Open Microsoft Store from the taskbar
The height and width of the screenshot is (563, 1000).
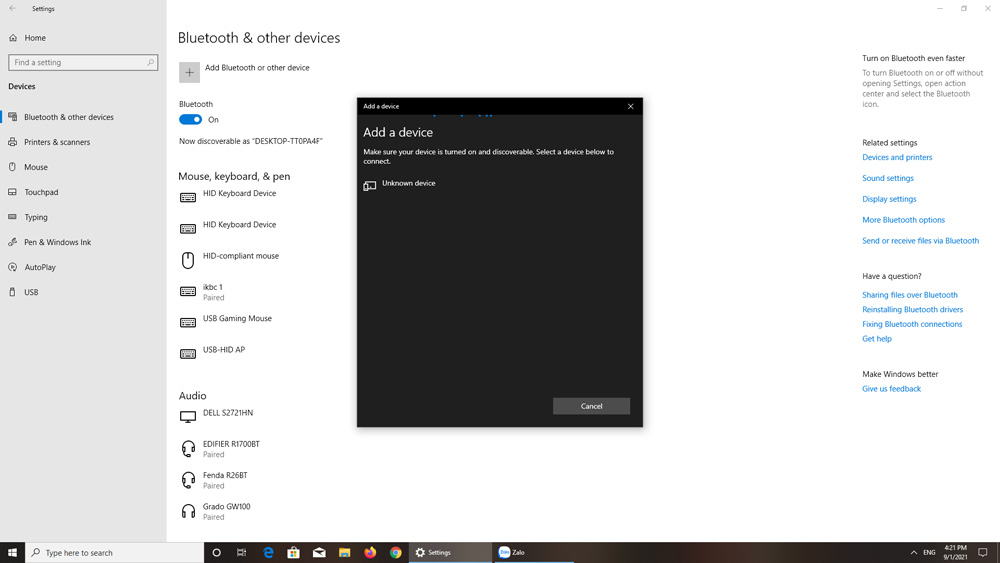293,553
